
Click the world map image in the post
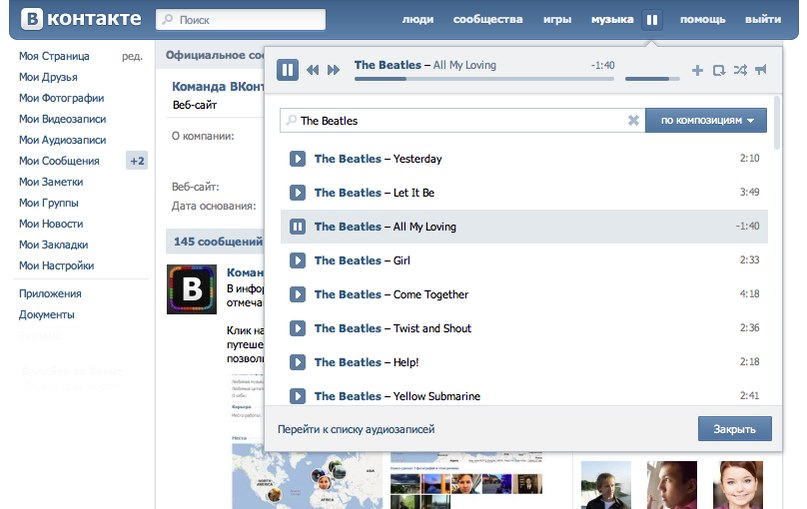pos(307,476)
